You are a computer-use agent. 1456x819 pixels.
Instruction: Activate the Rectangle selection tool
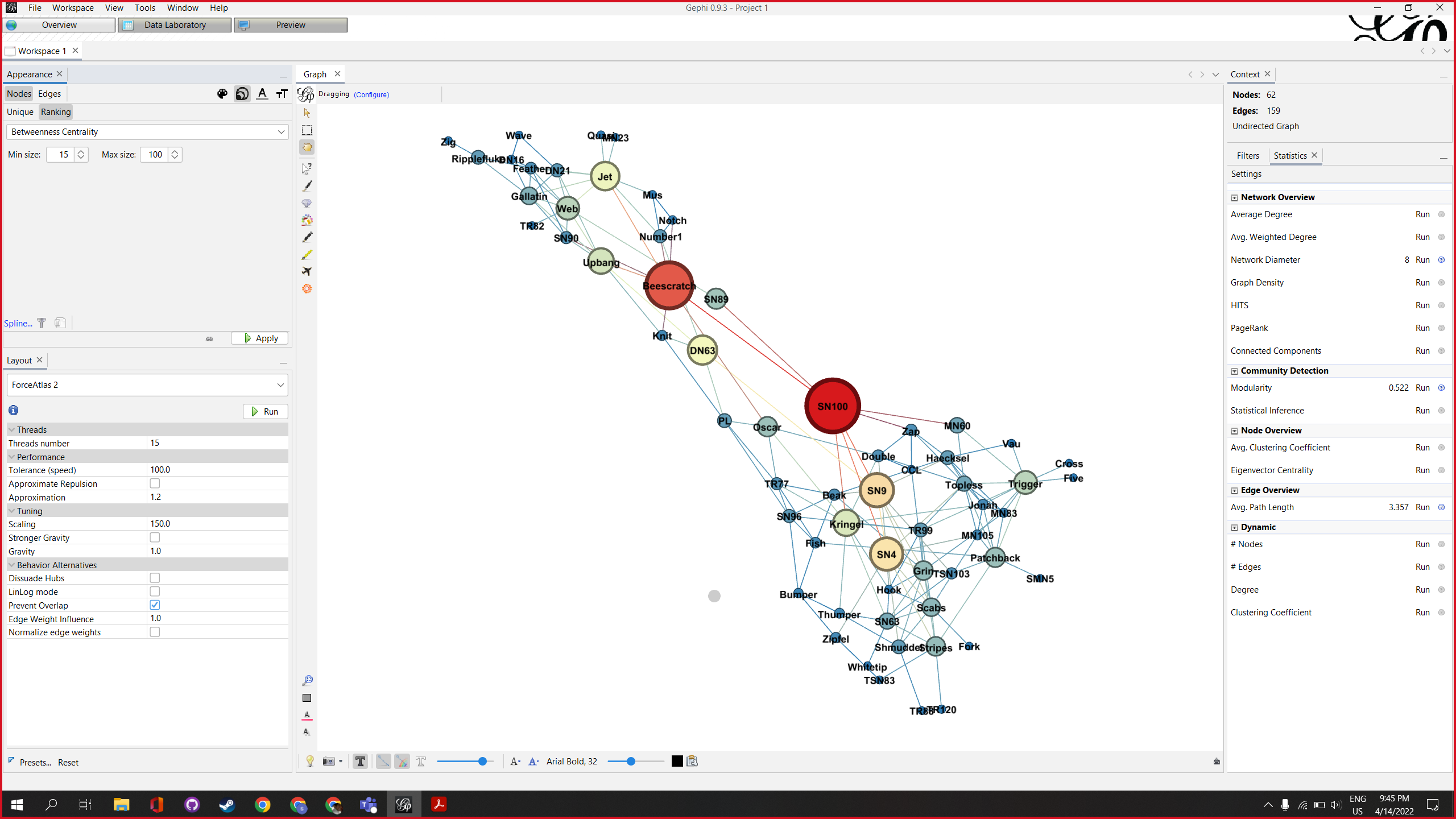click(307, 130)
